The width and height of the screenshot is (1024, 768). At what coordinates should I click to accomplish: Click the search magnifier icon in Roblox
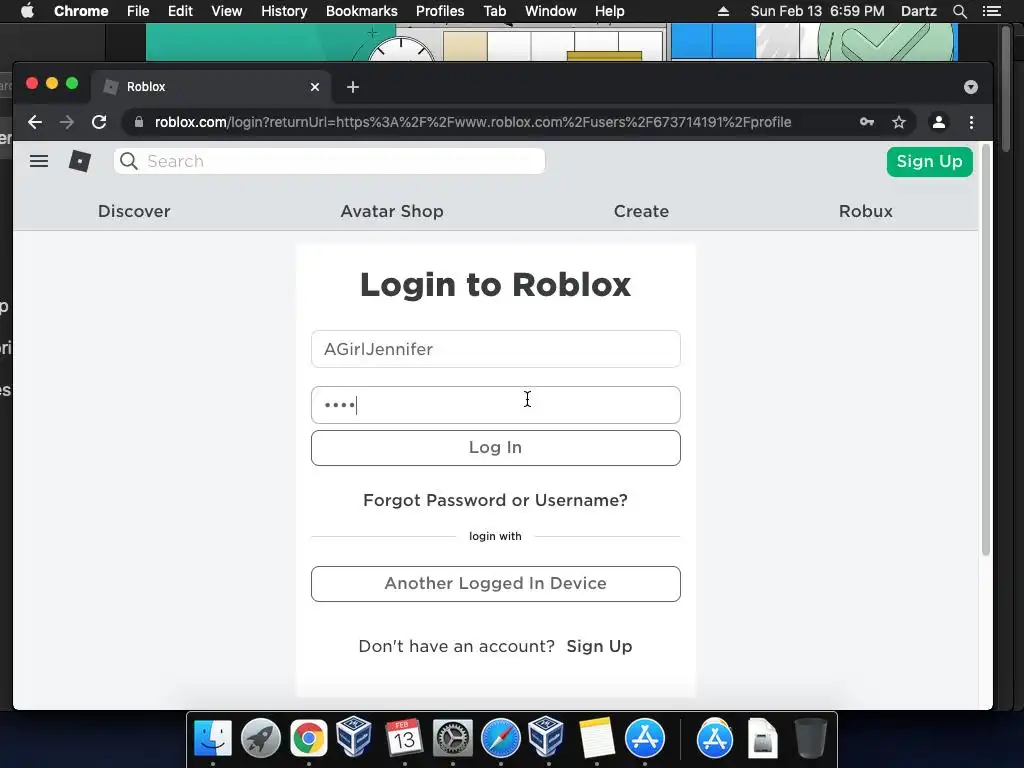click(129, 161)
